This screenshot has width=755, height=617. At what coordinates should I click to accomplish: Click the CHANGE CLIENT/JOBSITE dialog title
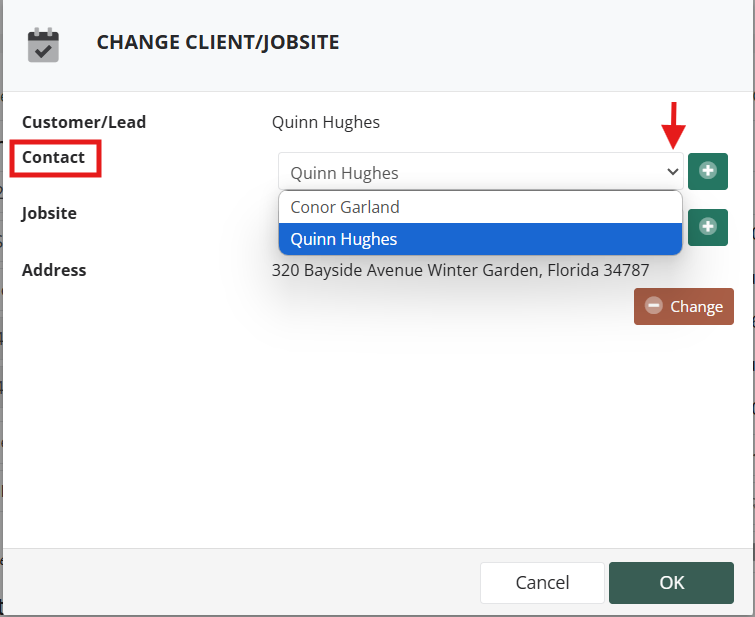(218, 42)
